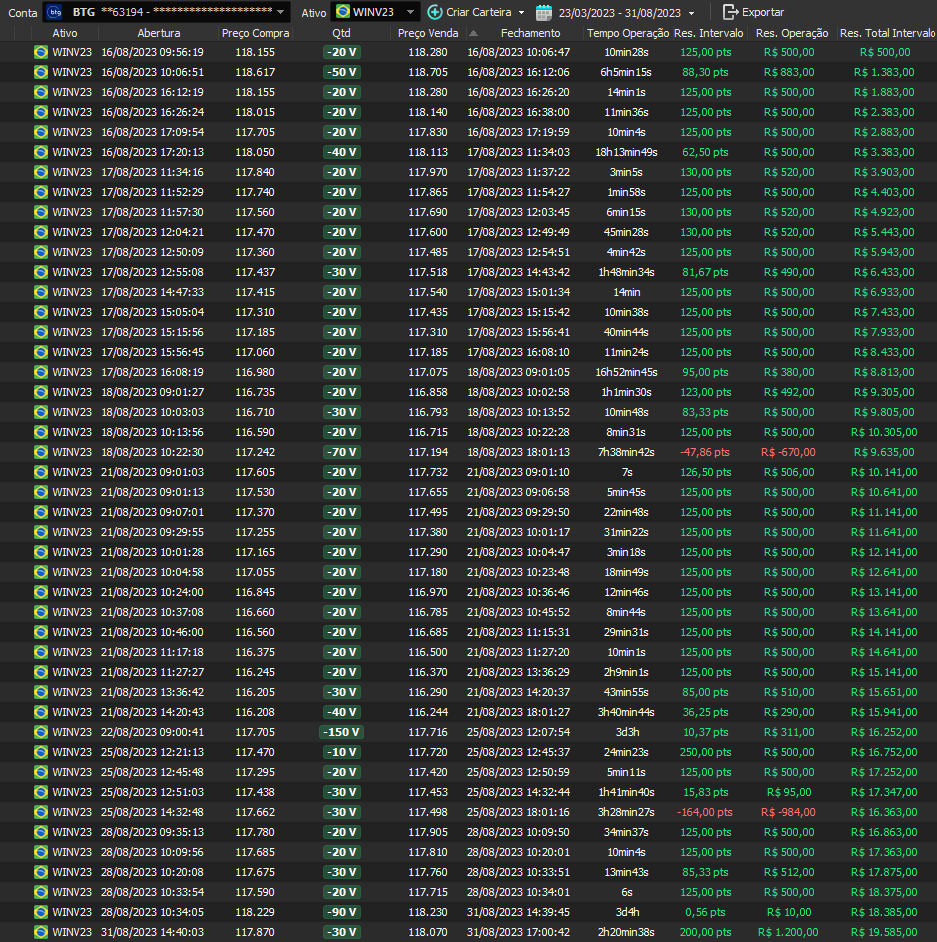Click the Fechamento column sort arrow

(x=473, y=33)
